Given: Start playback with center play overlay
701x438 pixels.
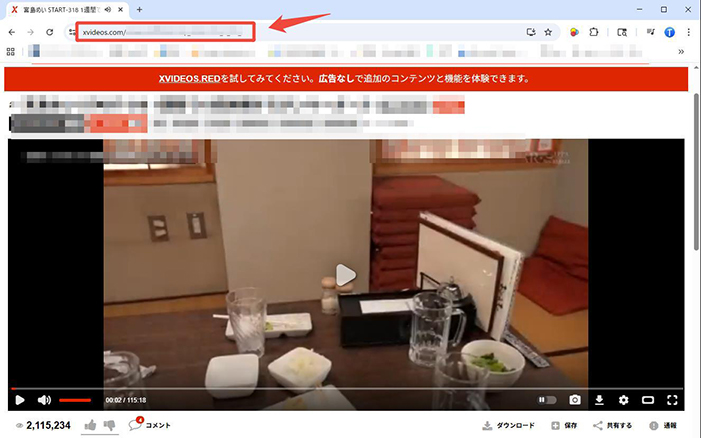Looking at the screenshot, I should [346, 275].
